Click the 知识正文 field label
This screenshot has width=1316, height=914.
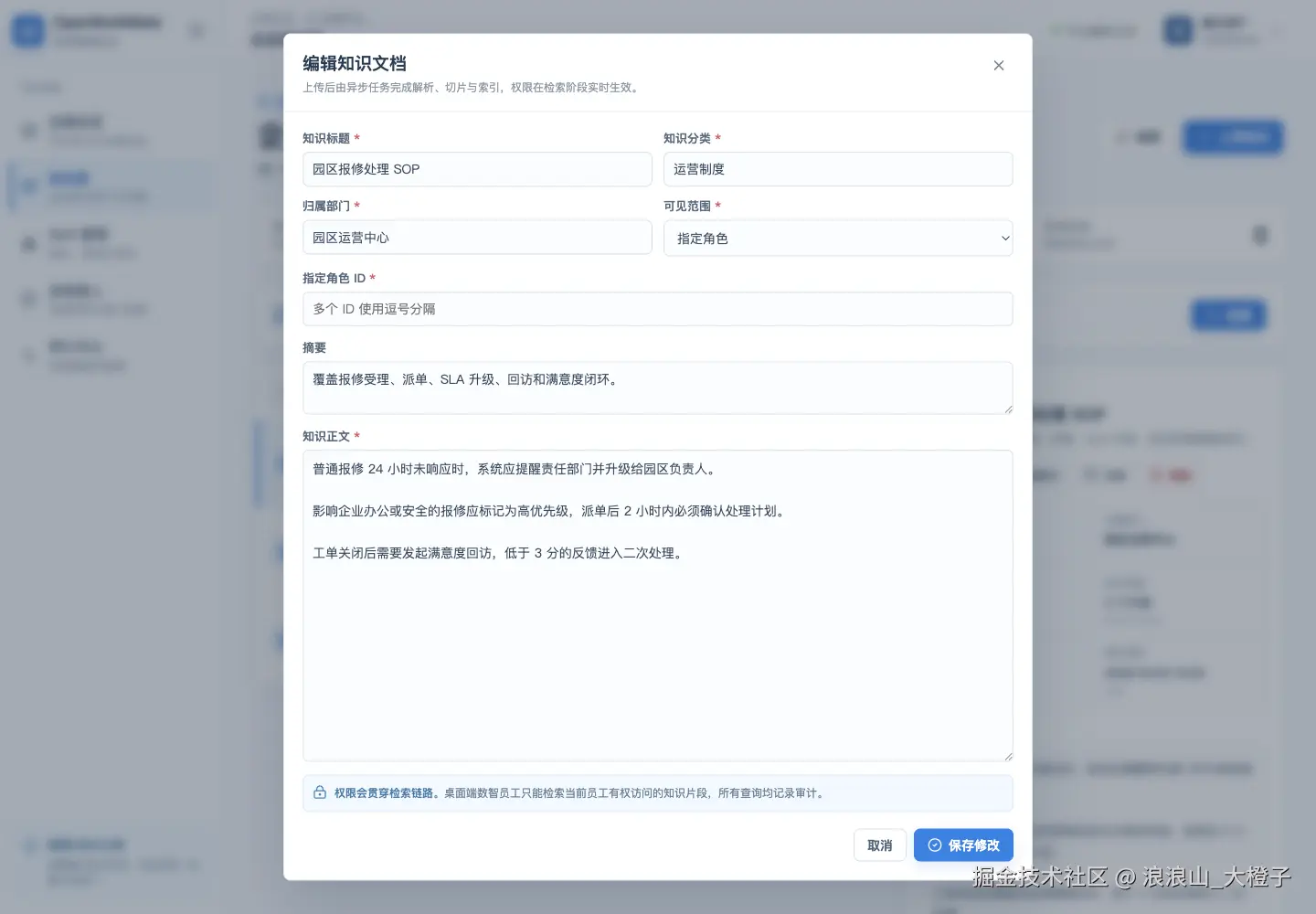coord(326,436)
